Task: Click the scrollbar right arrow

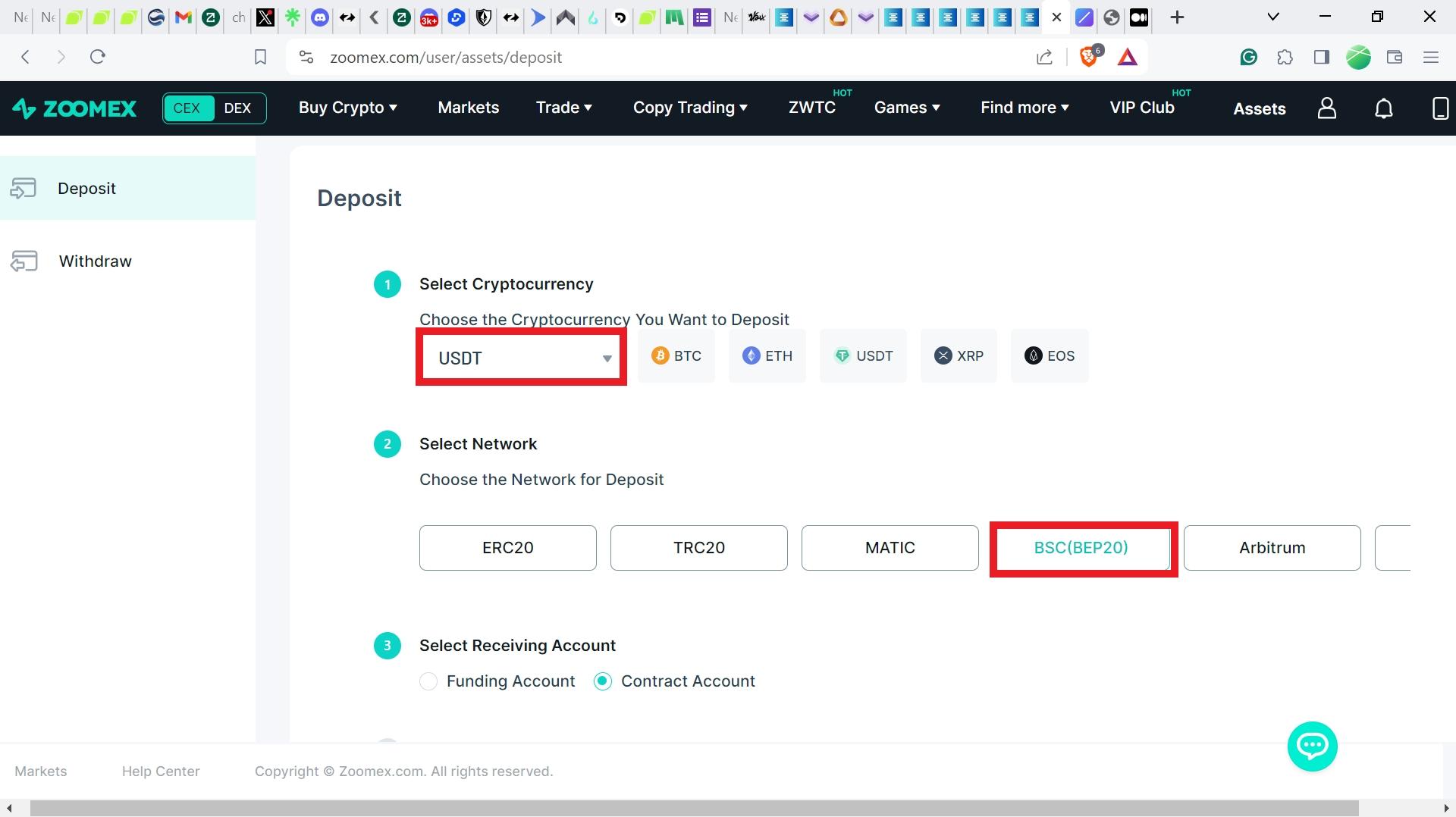Action: [x=1448, y=808]
